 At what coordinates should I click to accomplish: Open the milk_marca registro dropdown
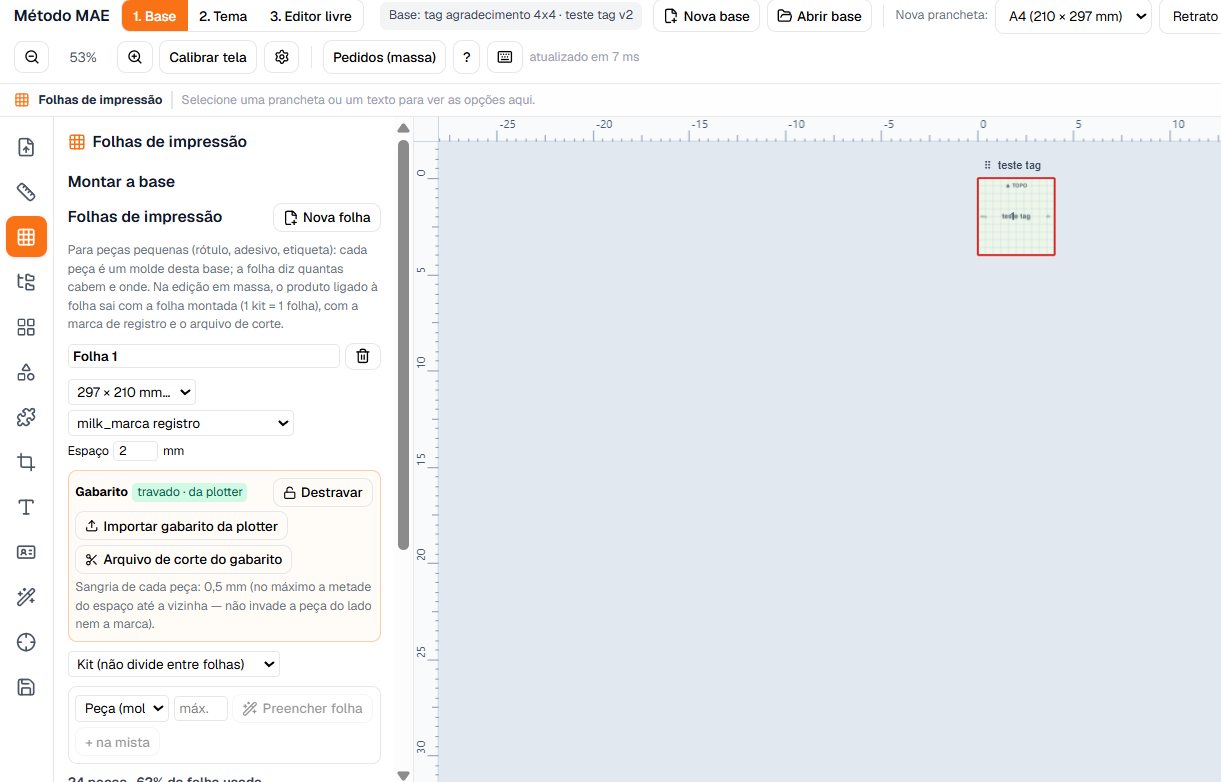[x=181, y=423]
